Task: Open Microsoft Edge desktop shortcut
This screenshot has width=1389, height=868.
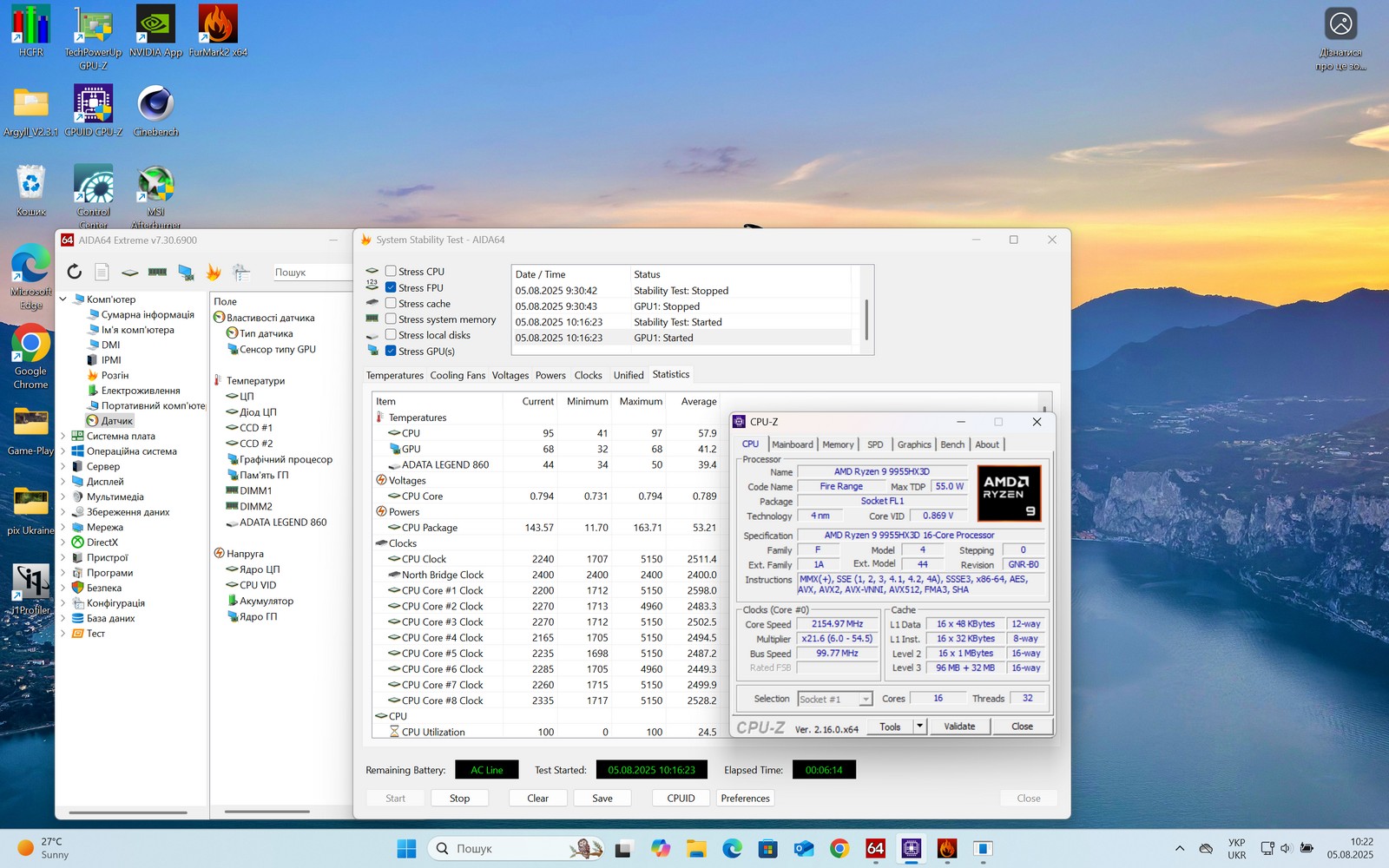Action: 31,278
